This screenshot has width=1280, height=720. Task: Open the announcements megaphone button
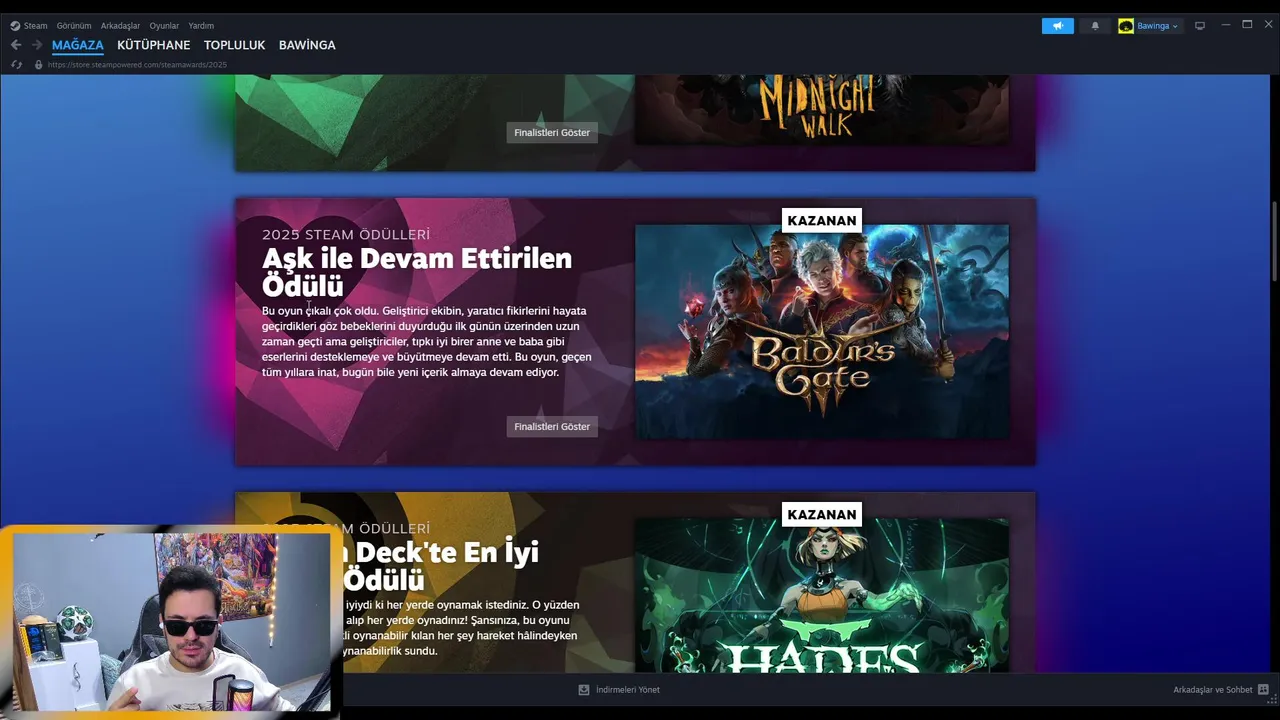(x=1058, y=26)
